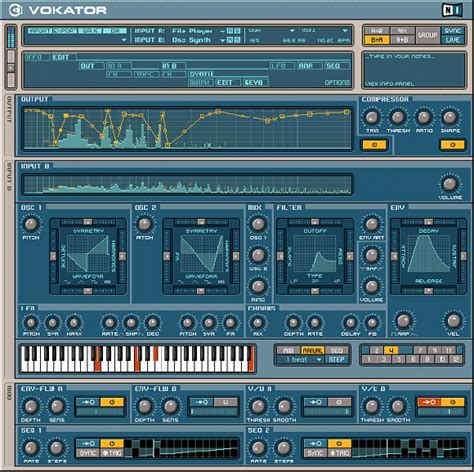Toggle SYNC in the SEQ 1 section
The image size is (474, 472).
click(x=88, y=453)
